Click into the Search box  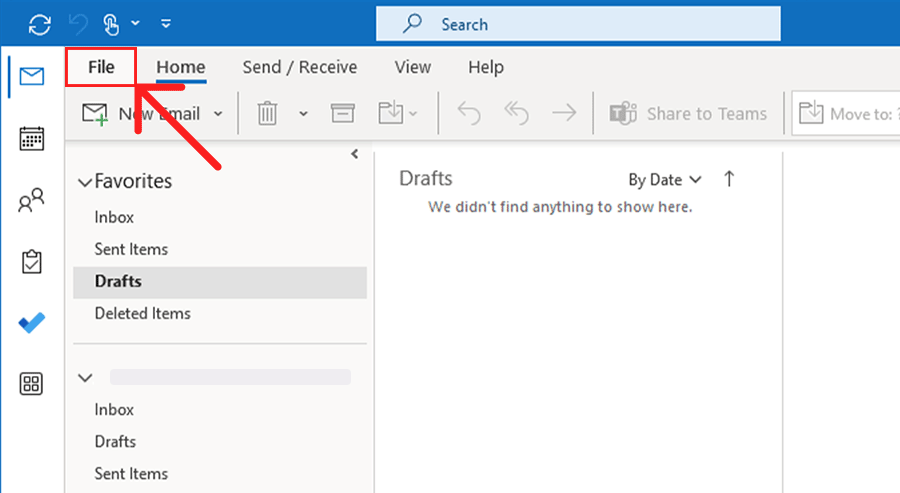click(578, 24)
